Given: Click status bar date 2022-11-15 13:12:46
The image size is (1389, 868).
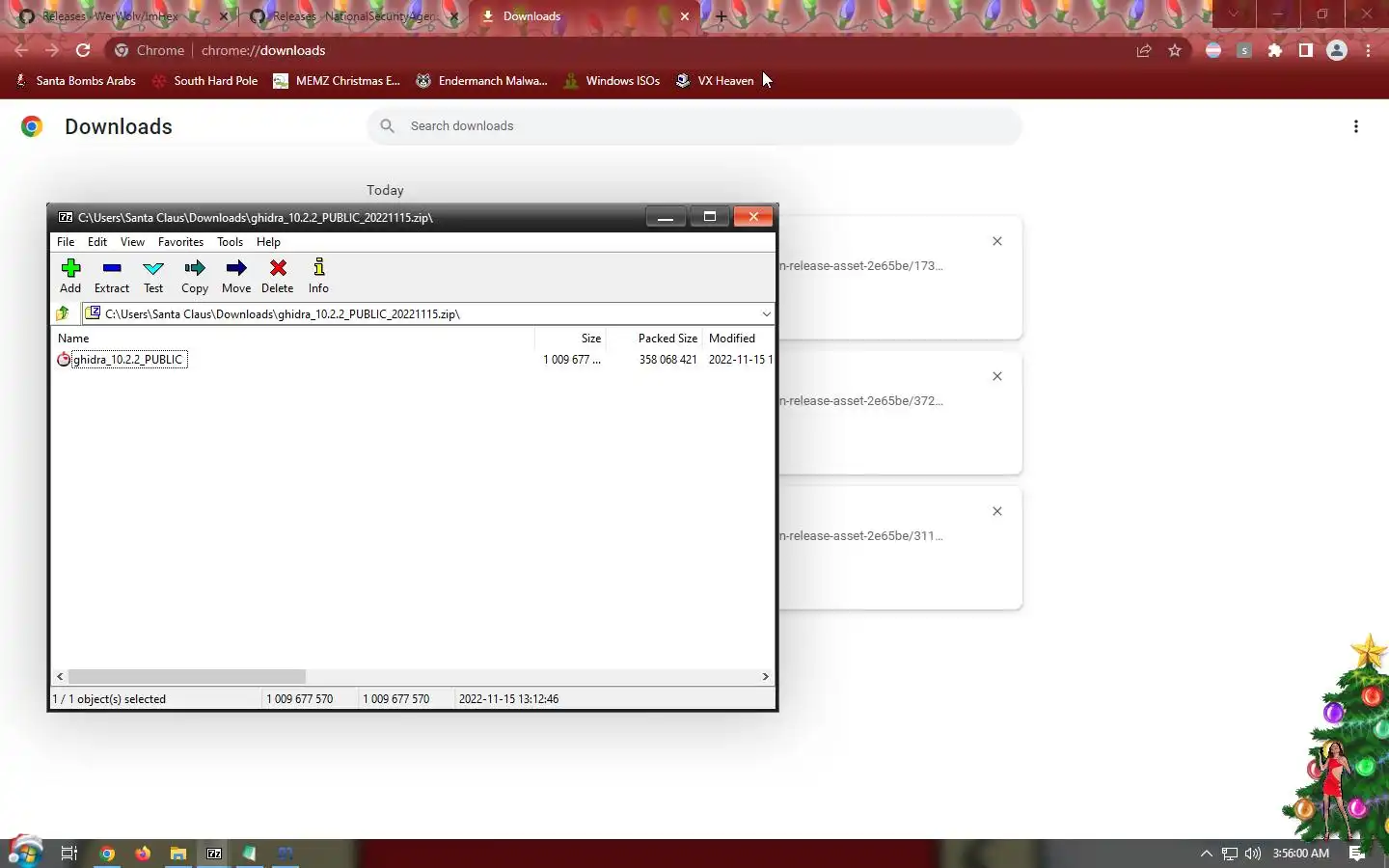Looking at the screenshot, I should pyautogui.click(x=508, y=699).
